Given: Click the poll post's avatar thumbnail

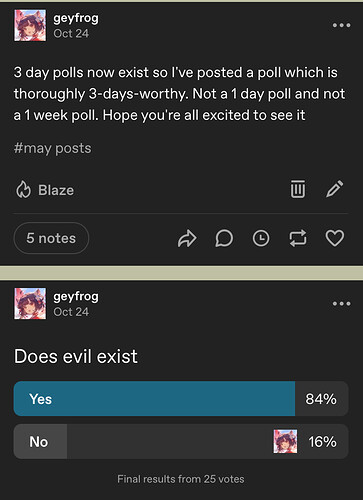Looking at the screenshot, I should [30, 304].
